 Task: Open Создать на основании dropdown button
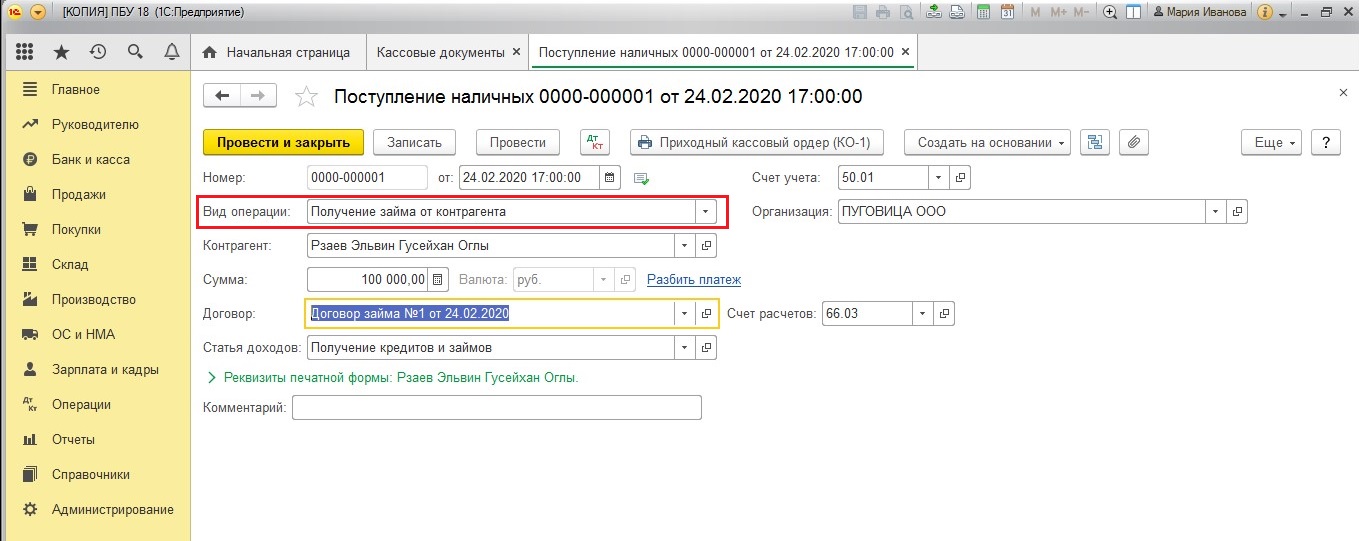click(987, 142)
